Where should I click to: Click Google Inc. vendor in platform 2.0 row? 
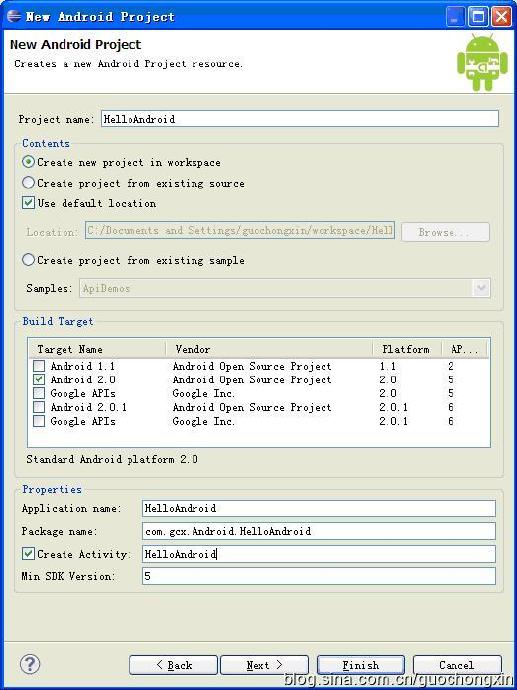[x=204, y=393]
